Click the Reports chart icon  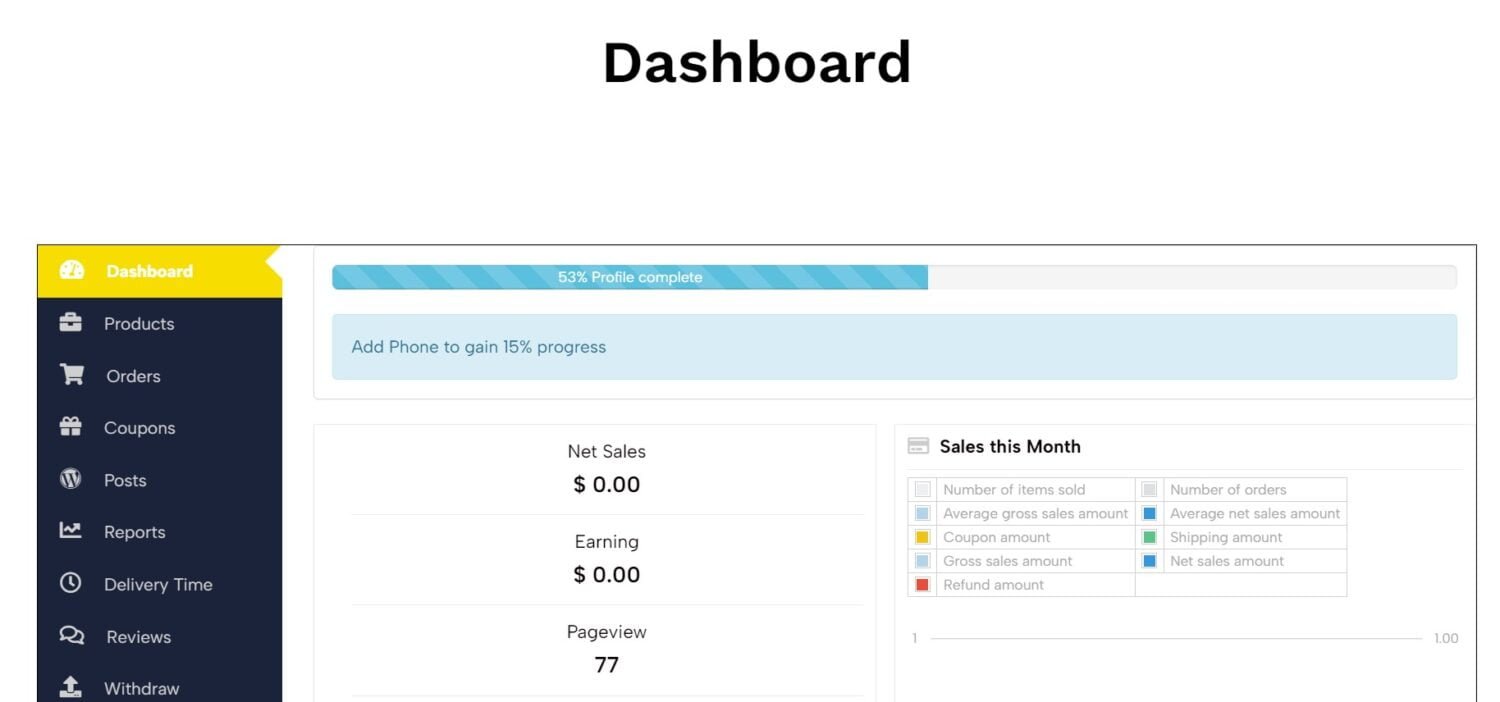coord(70,531)
